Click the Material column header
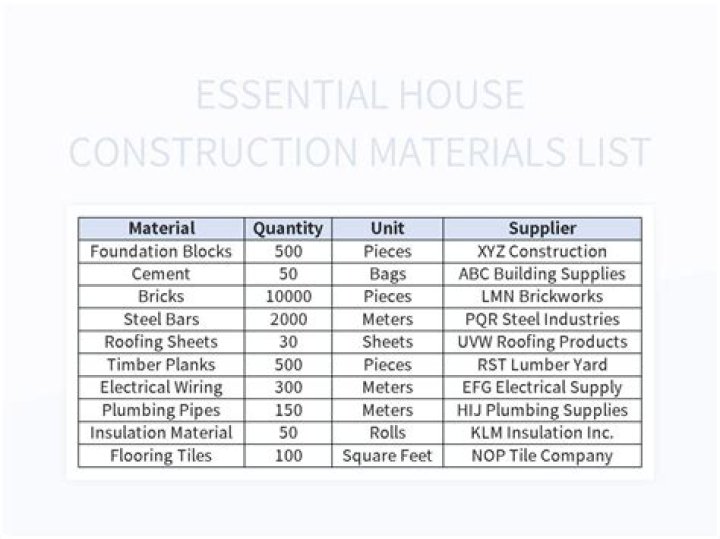This screenshot has height=539, width=720. pos(161,228)
